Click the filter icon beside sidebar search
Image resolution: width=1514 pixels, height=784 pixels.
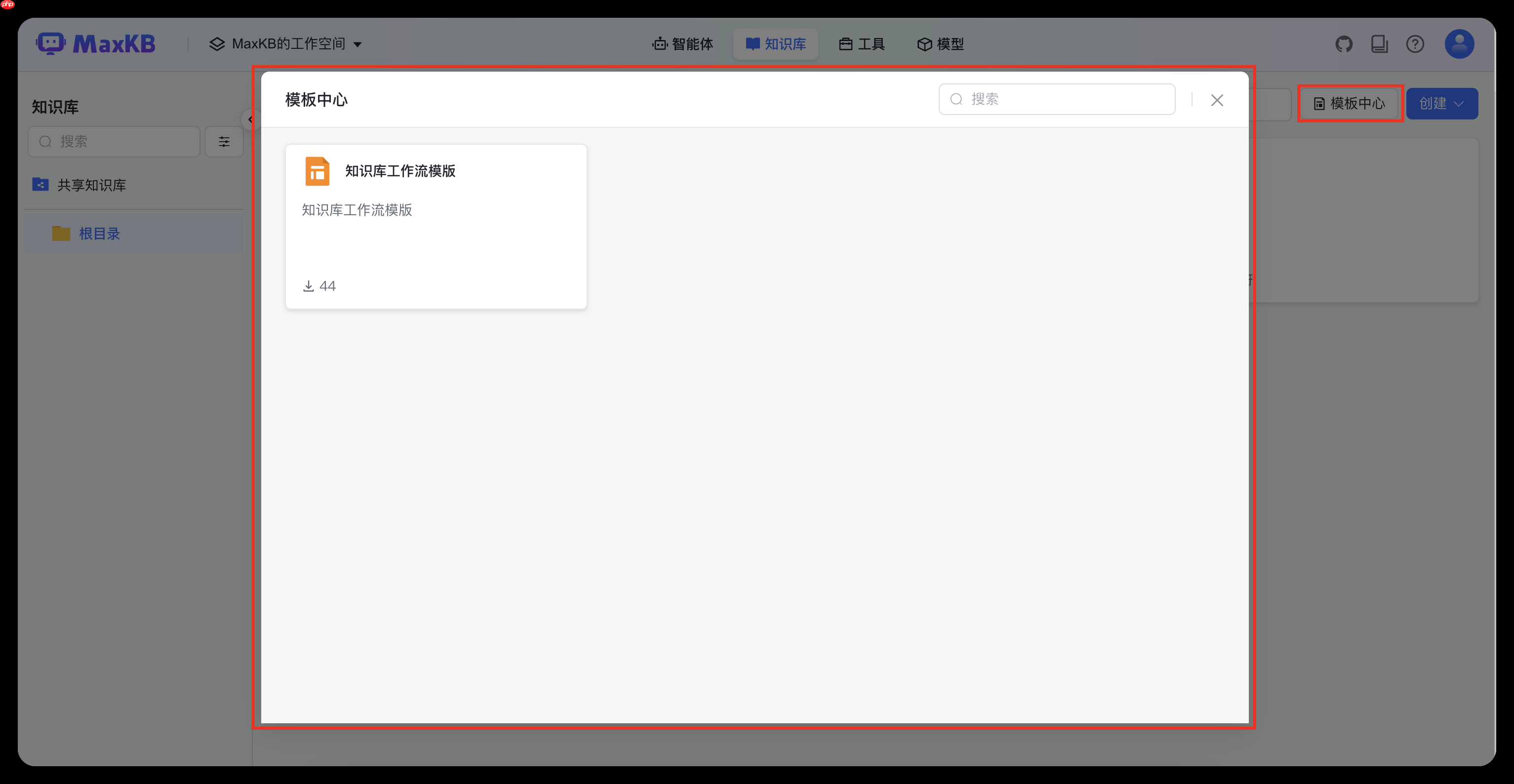coord(224,142)
